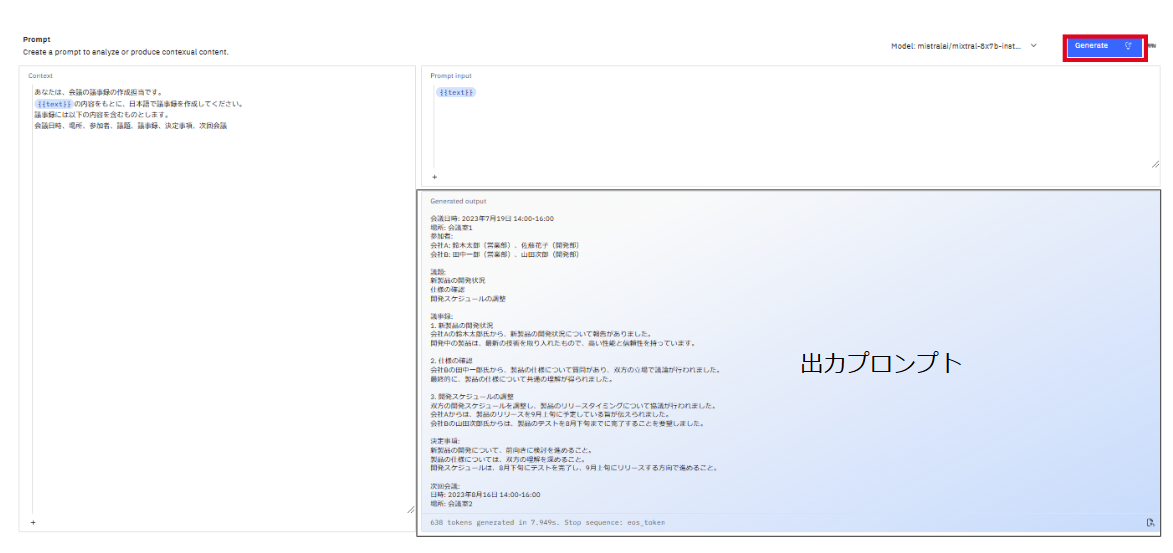Click the small icon right of Generate
The height and width of the screenshot is (553, 1173).
point(1152,46)
